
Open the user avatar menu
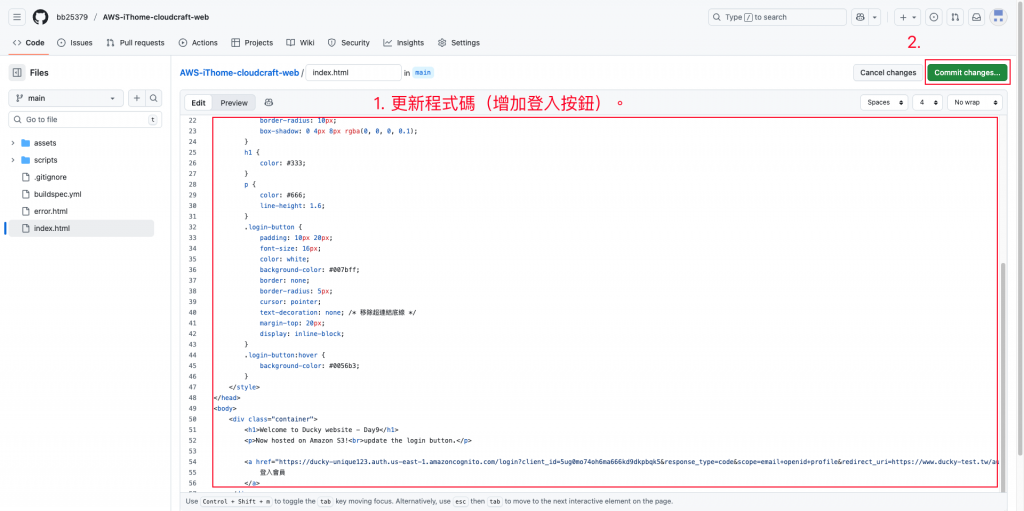(999, 17)
